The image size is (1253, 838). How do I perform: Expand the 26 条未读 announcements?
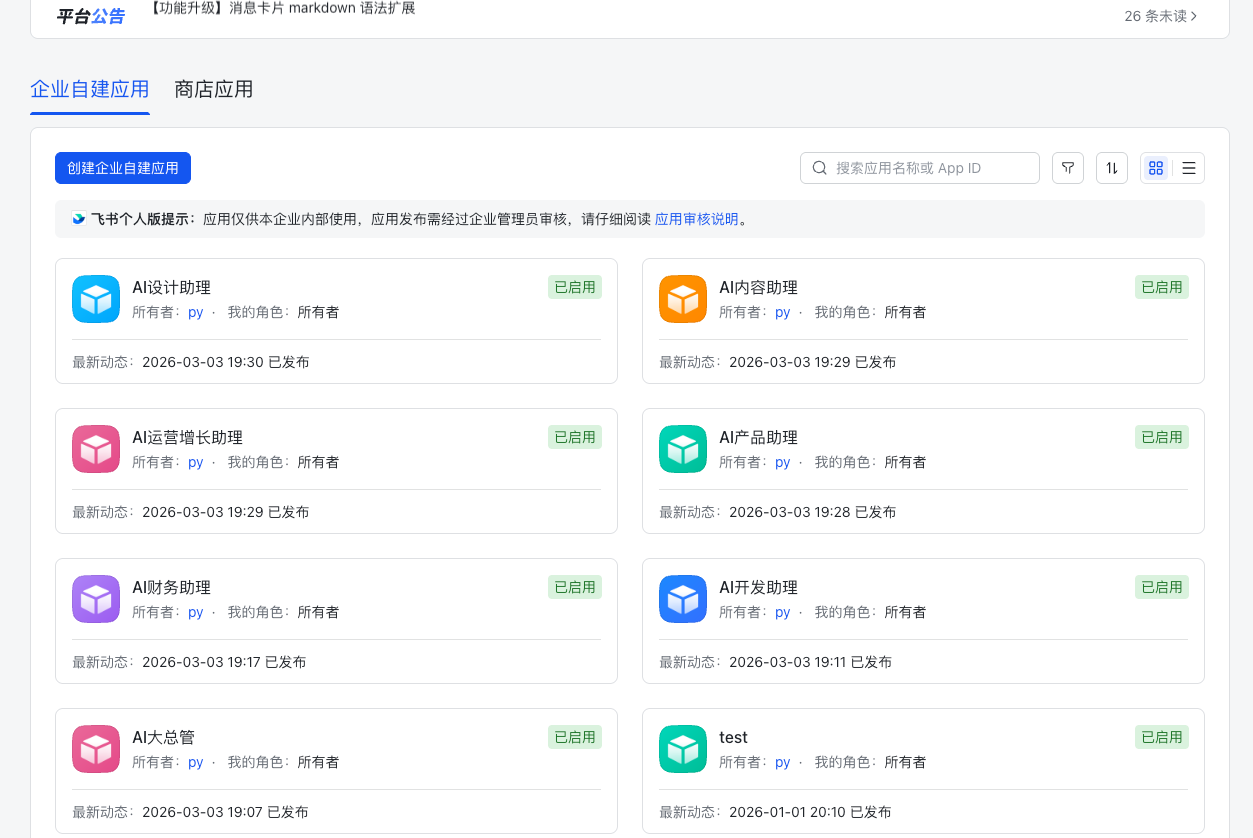pyautogui.click(x=1158, y=16)
